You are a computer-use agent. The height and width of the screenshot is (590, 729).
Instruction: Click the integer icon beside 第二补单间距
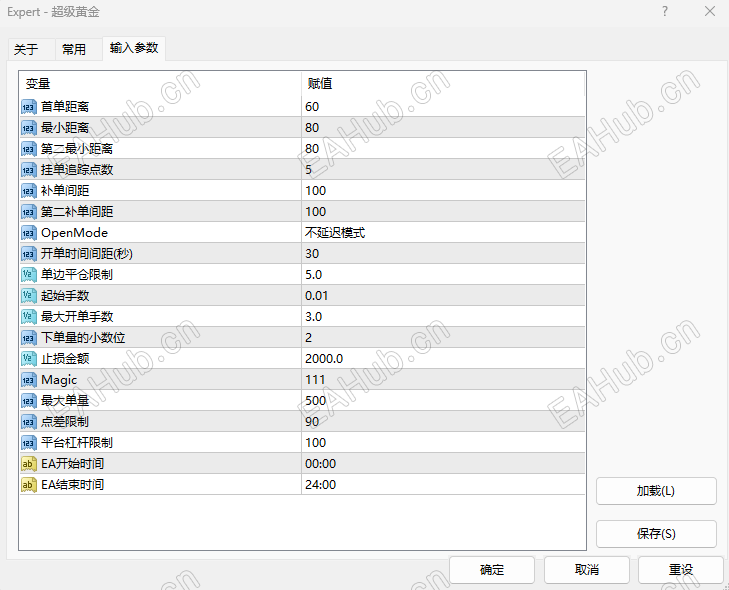click(x=28, y=212)
